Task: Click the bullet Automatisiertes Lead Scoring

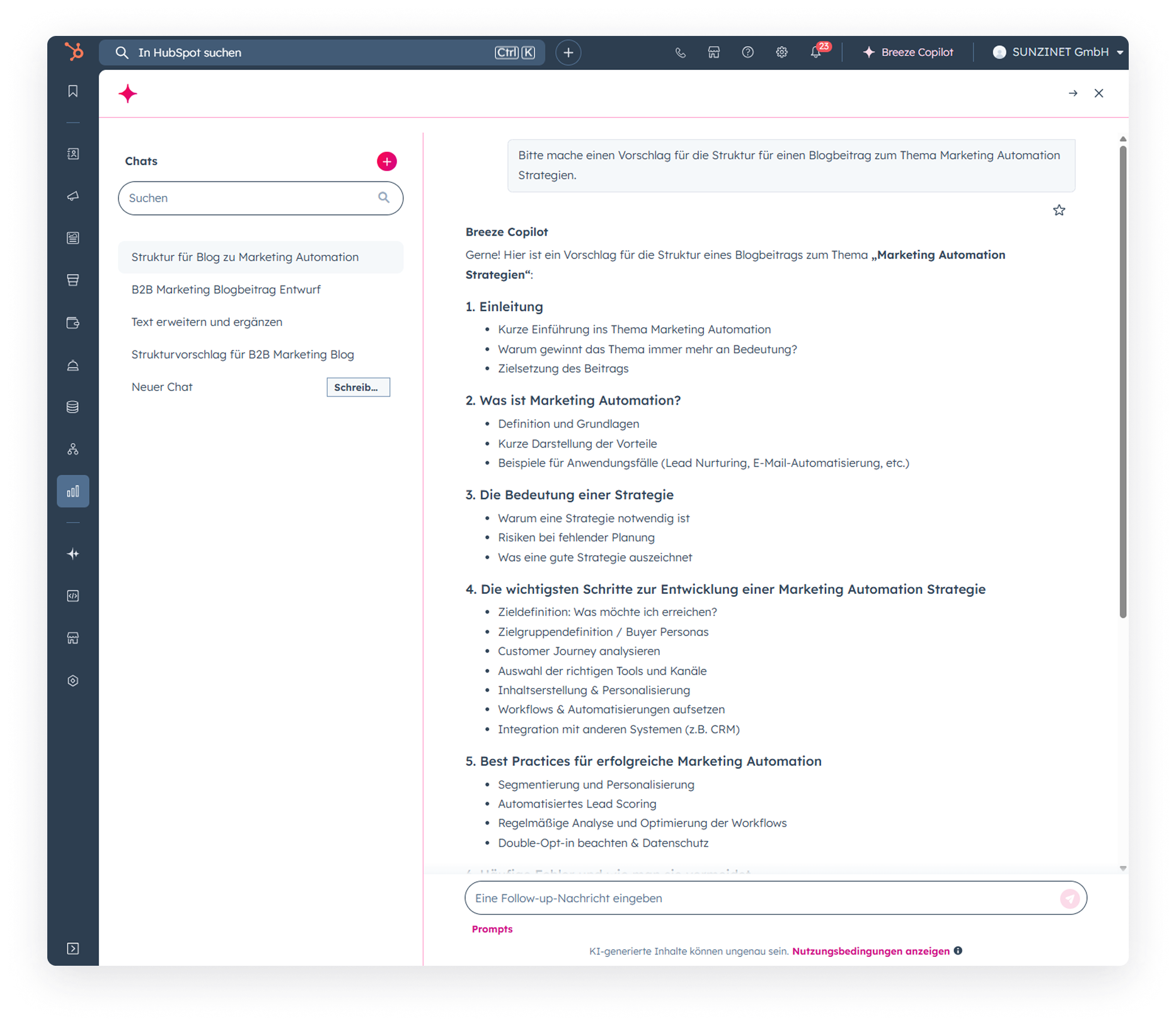Action: pyautogui.click(x=577, y=804)
